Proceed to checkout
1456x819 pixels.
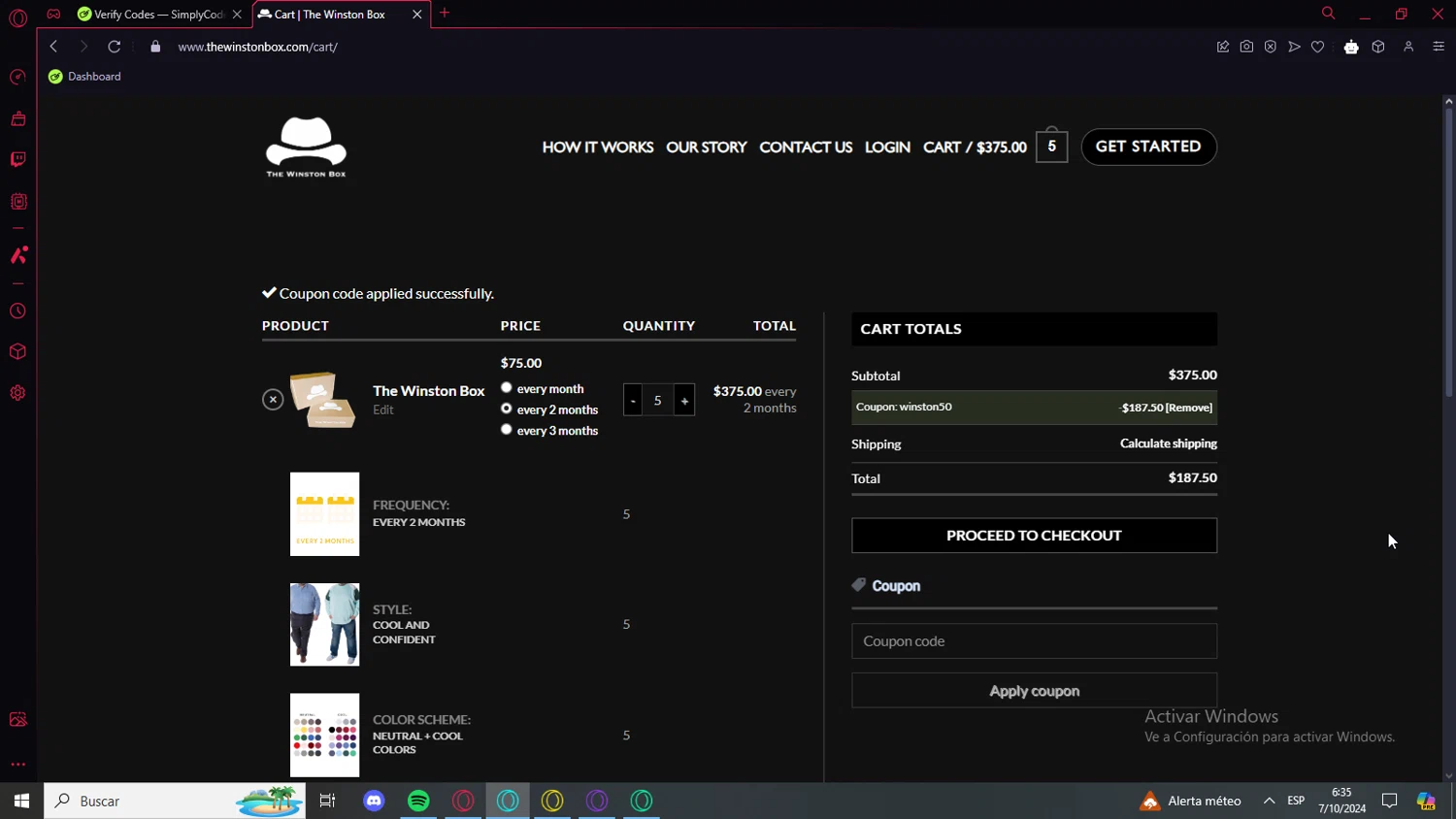pyautogui.click(x=1034, y=536)
